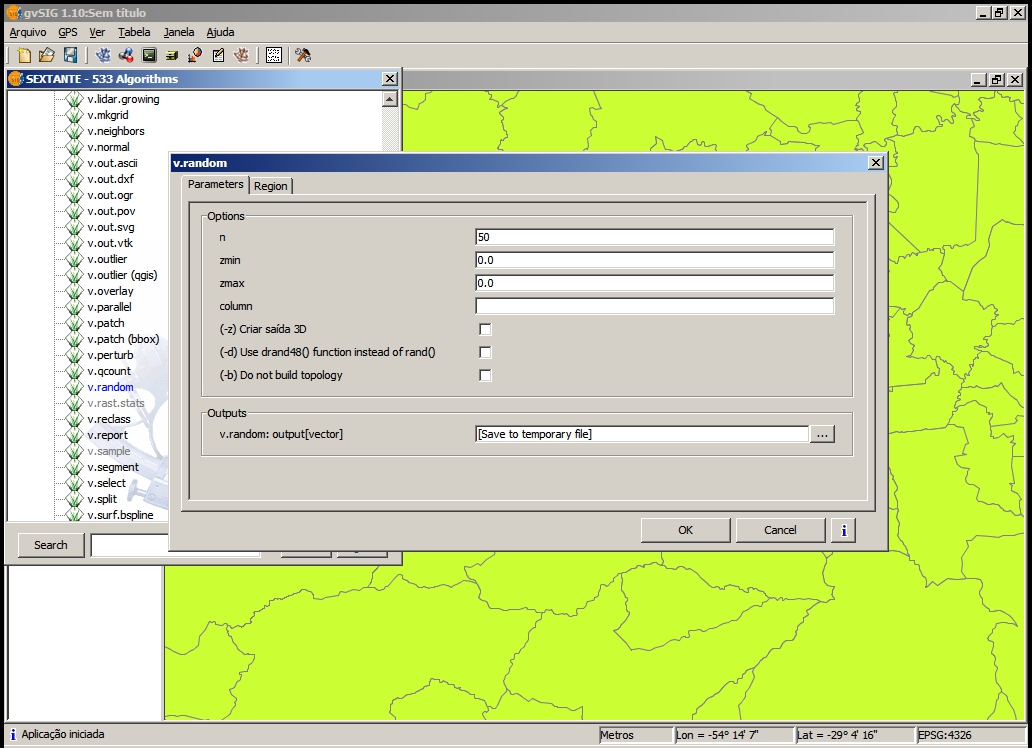
Task: Click the zmin input field
Action: tap(654, 260)
